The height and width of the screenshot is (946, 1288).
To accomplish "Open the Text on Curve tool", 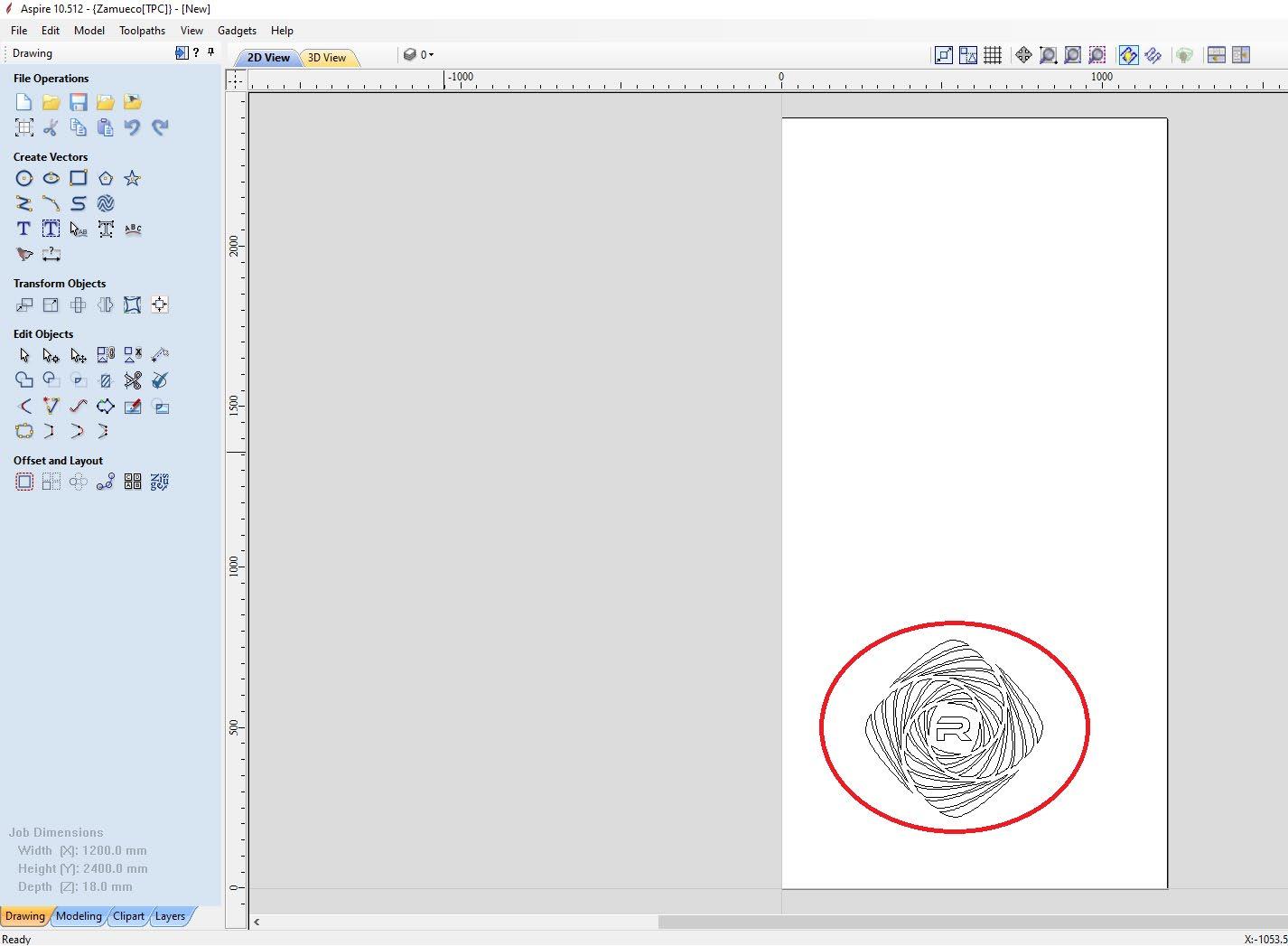I will click(x=133, y=229).
